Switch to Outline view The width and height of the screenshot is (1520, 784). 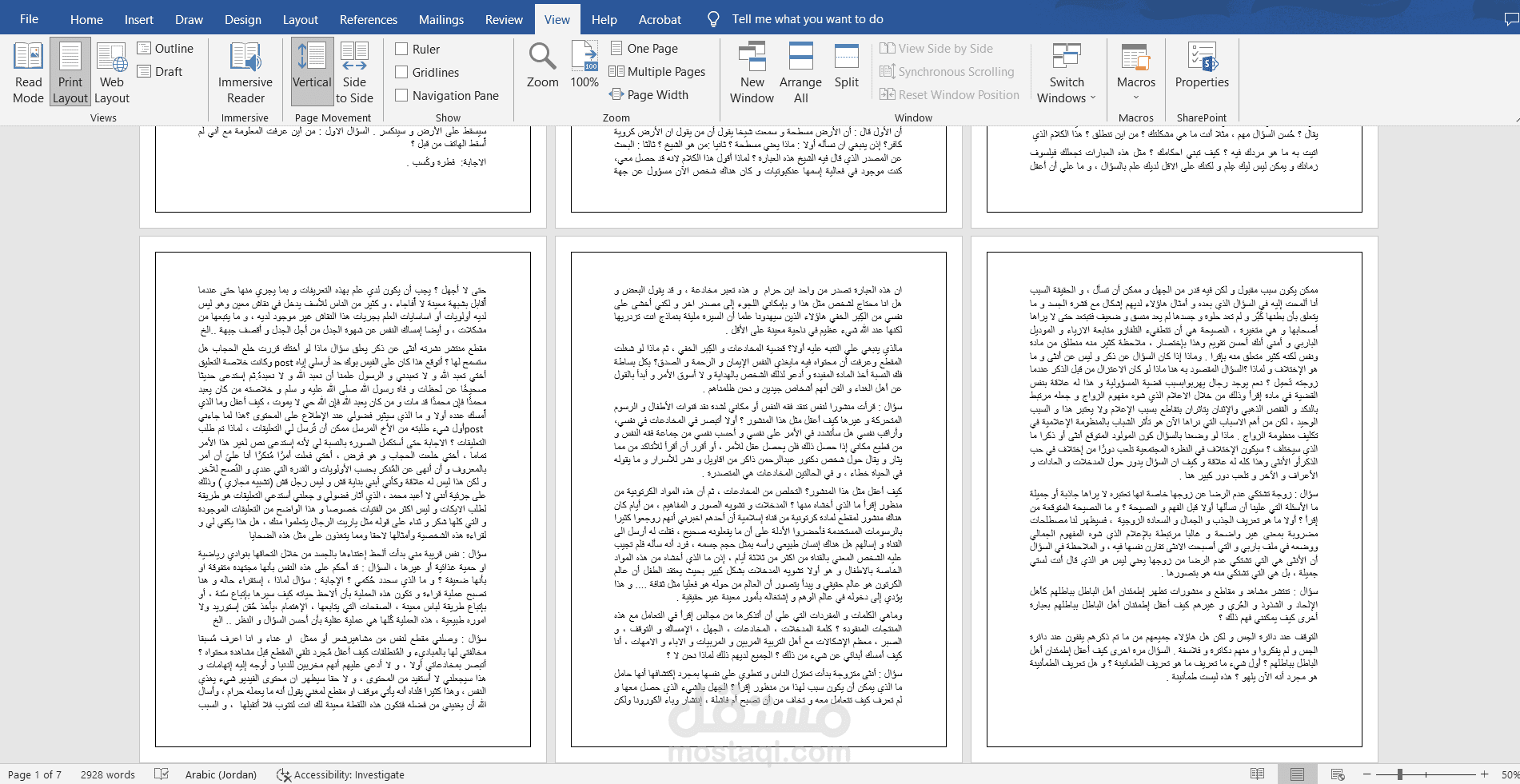(166, 49)
